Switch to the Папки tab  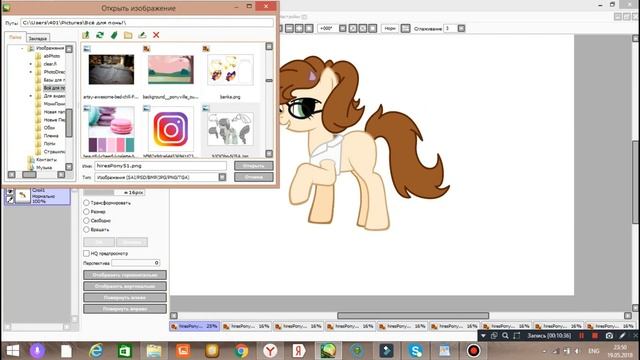pyautogui.click(x=16, y=37)
